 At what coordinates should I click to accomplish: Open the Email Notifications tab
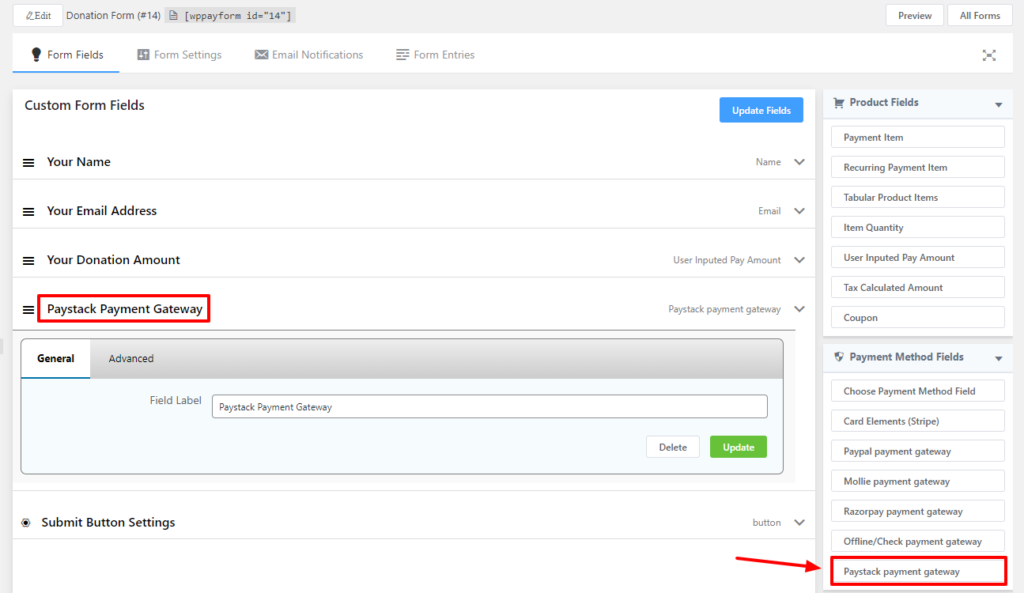tap(308, 55)
